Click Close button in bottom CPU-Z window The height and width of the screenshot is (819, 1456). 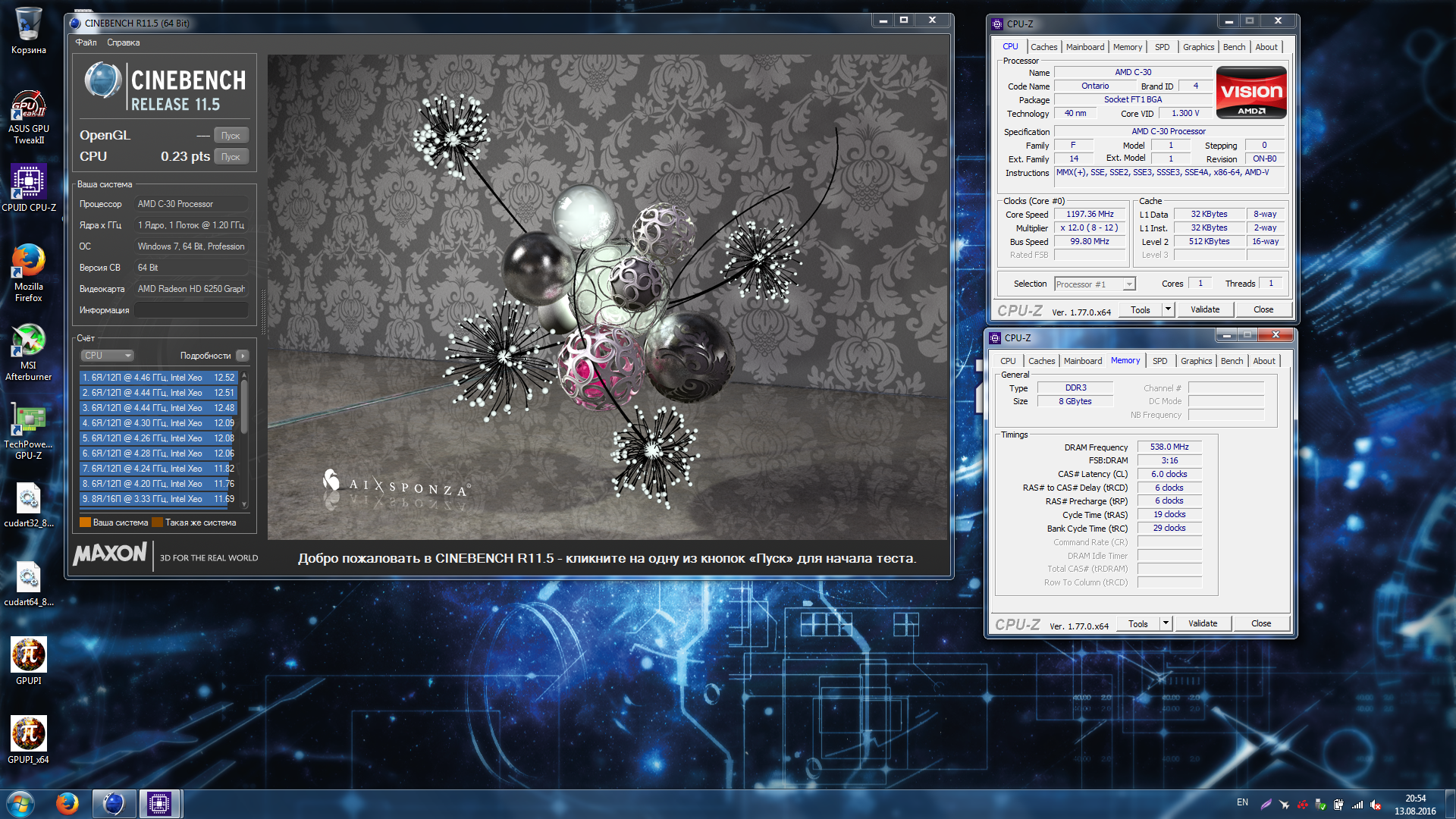1261,623
